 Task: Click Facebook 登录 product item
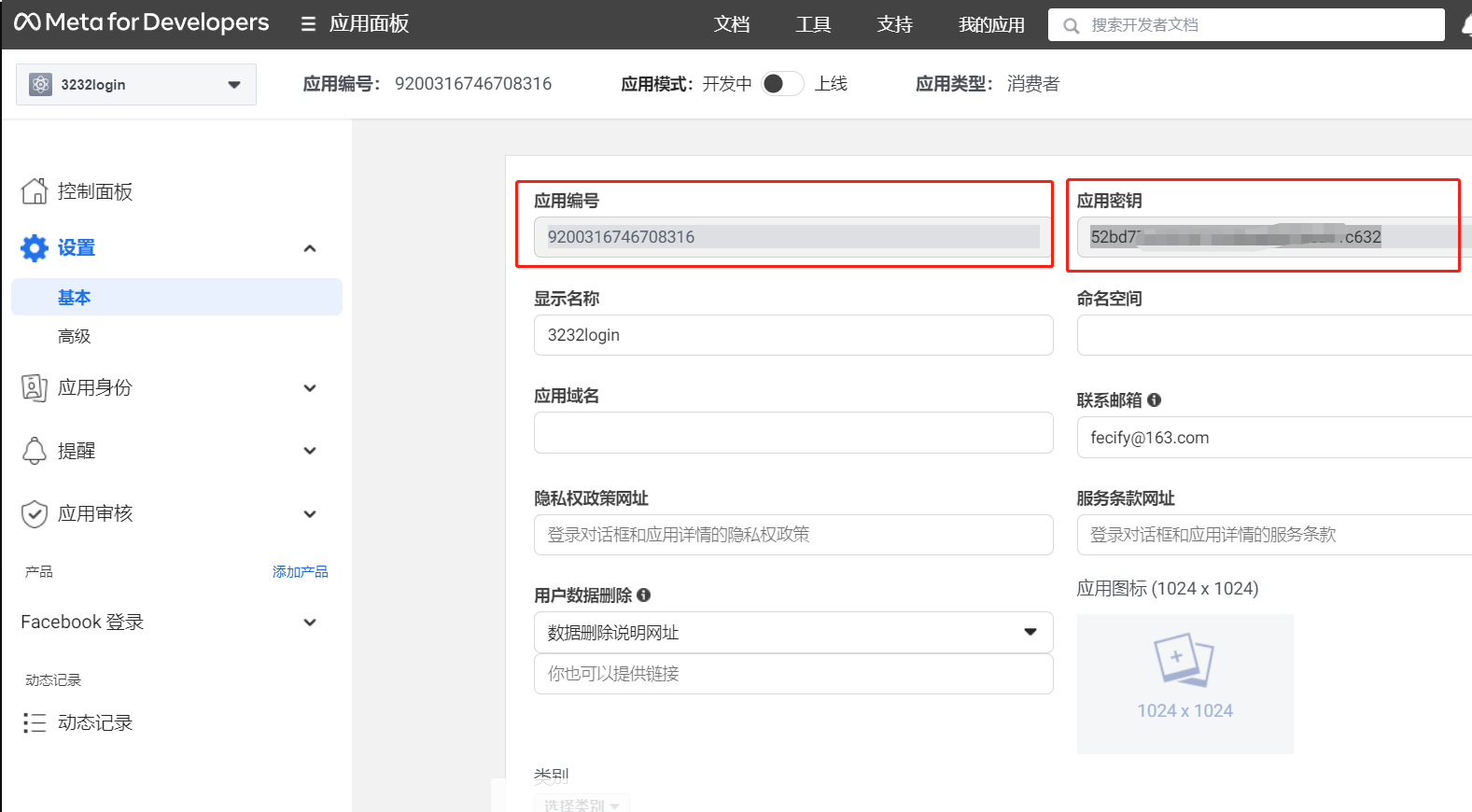pyautogui.click(x=82, y=622)
